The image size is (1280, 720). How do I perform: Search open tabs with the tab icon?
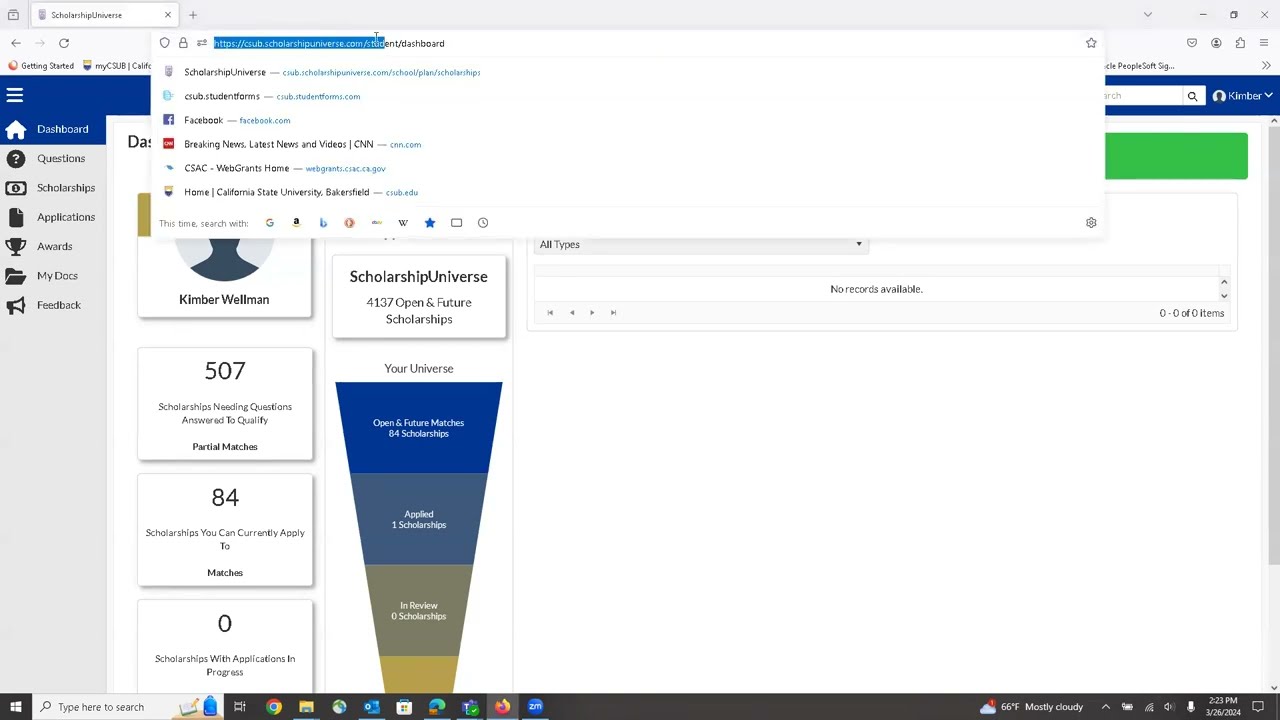(456, 223)
